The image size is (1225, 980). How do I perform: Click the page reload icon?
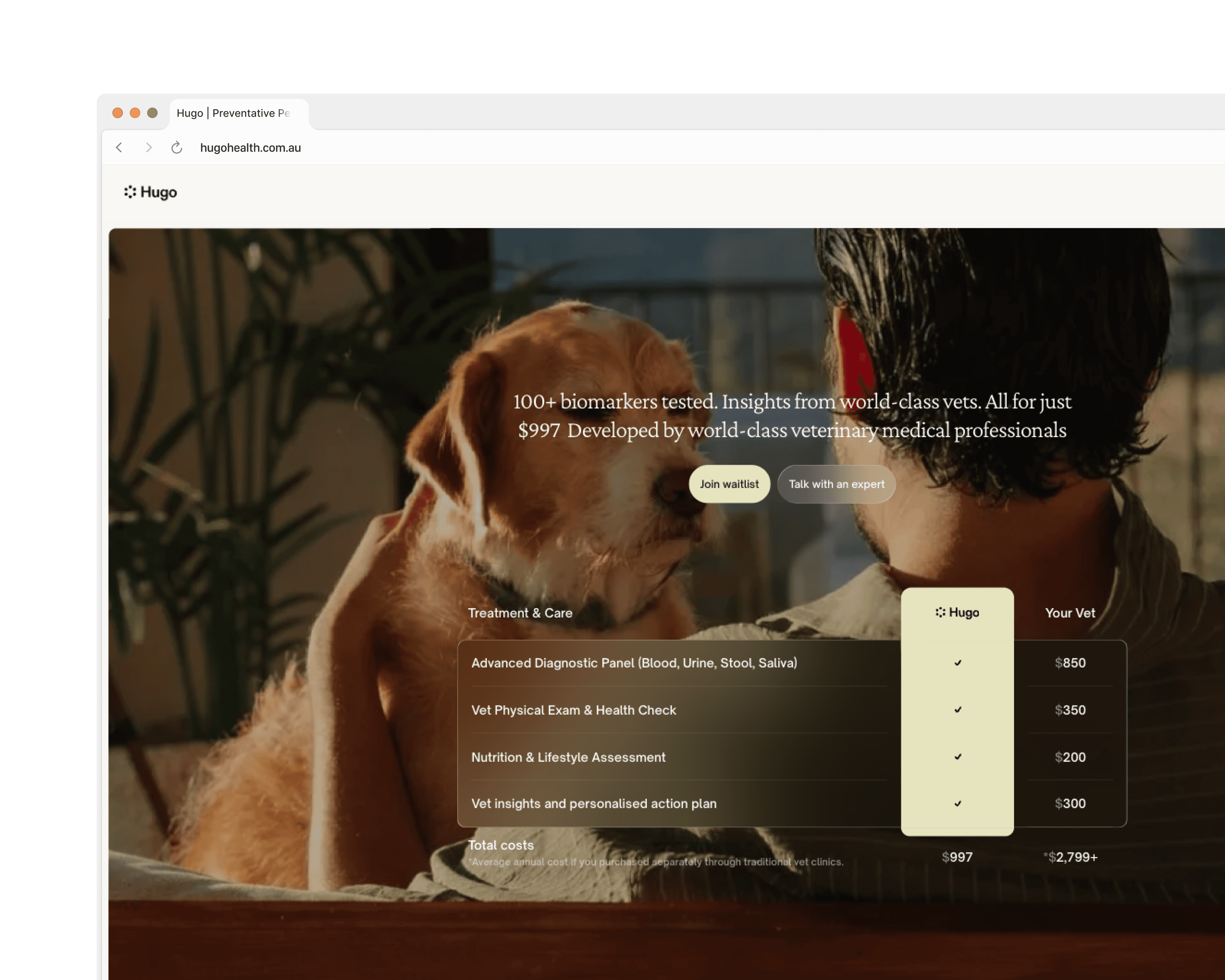177,148
